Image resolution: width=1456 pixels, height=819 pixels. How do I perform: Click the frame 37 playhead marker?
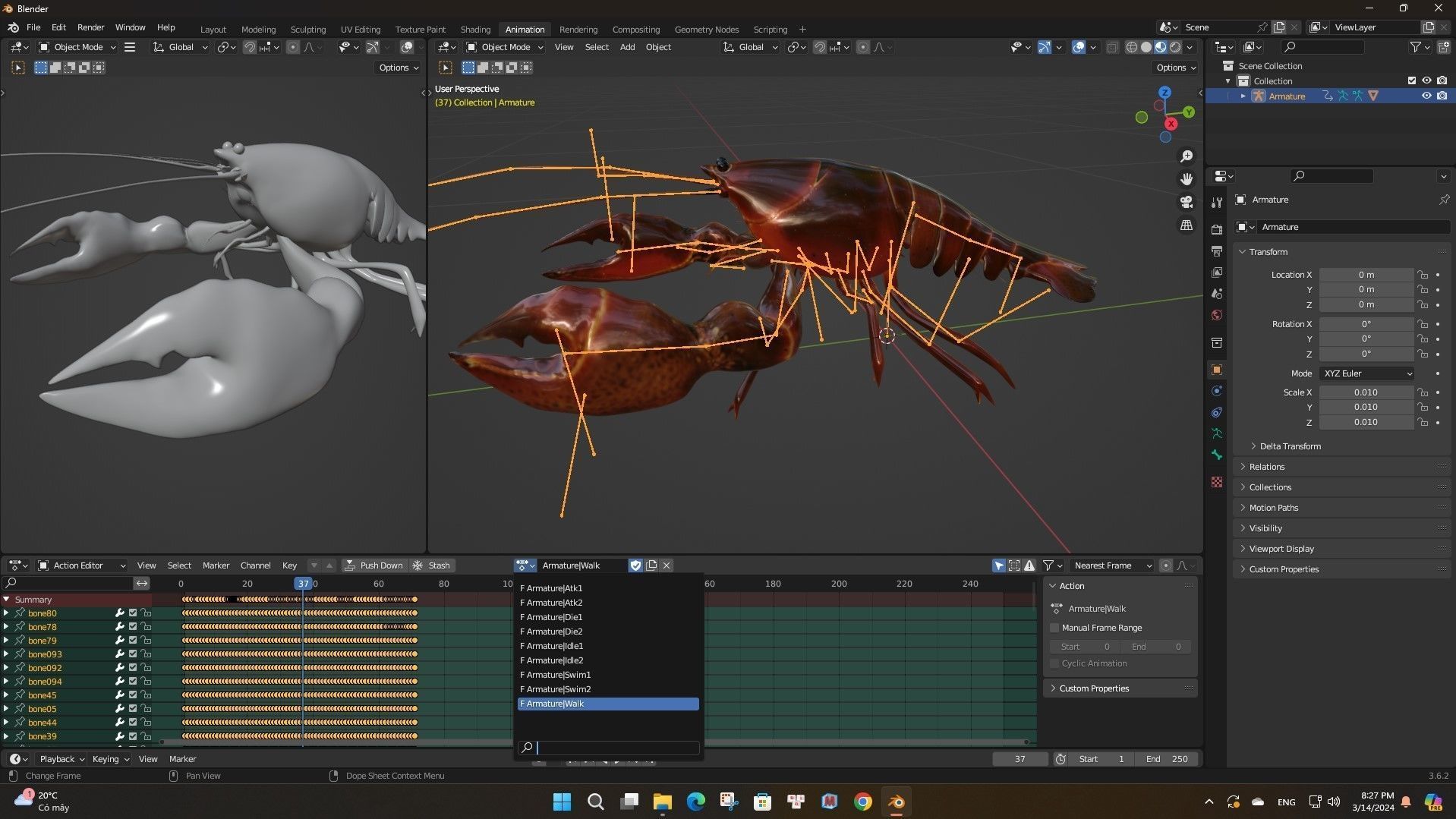click(x=303, y=584)
